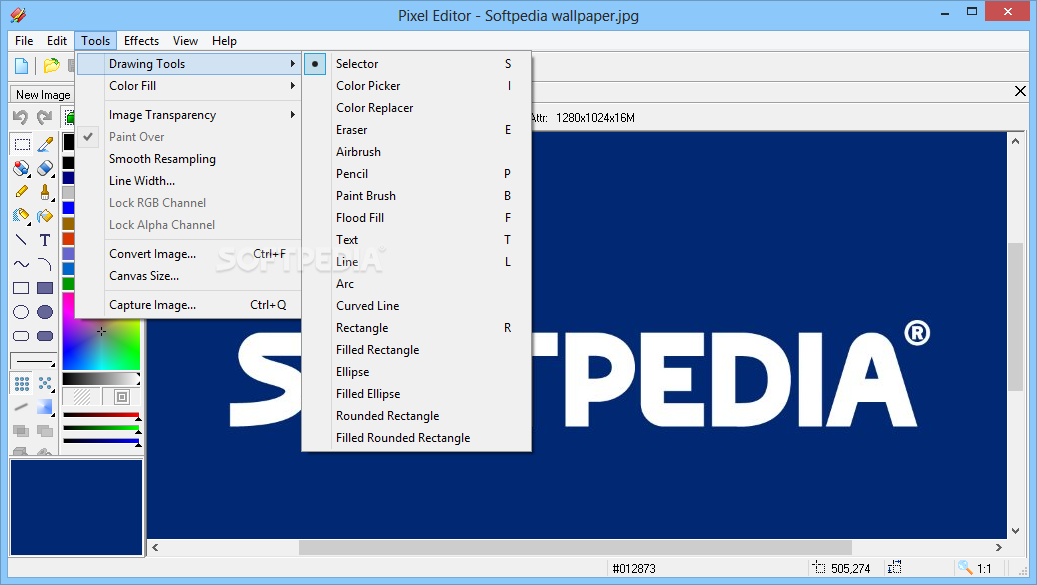Click Canvas Size... menu entry

[188, 276]
